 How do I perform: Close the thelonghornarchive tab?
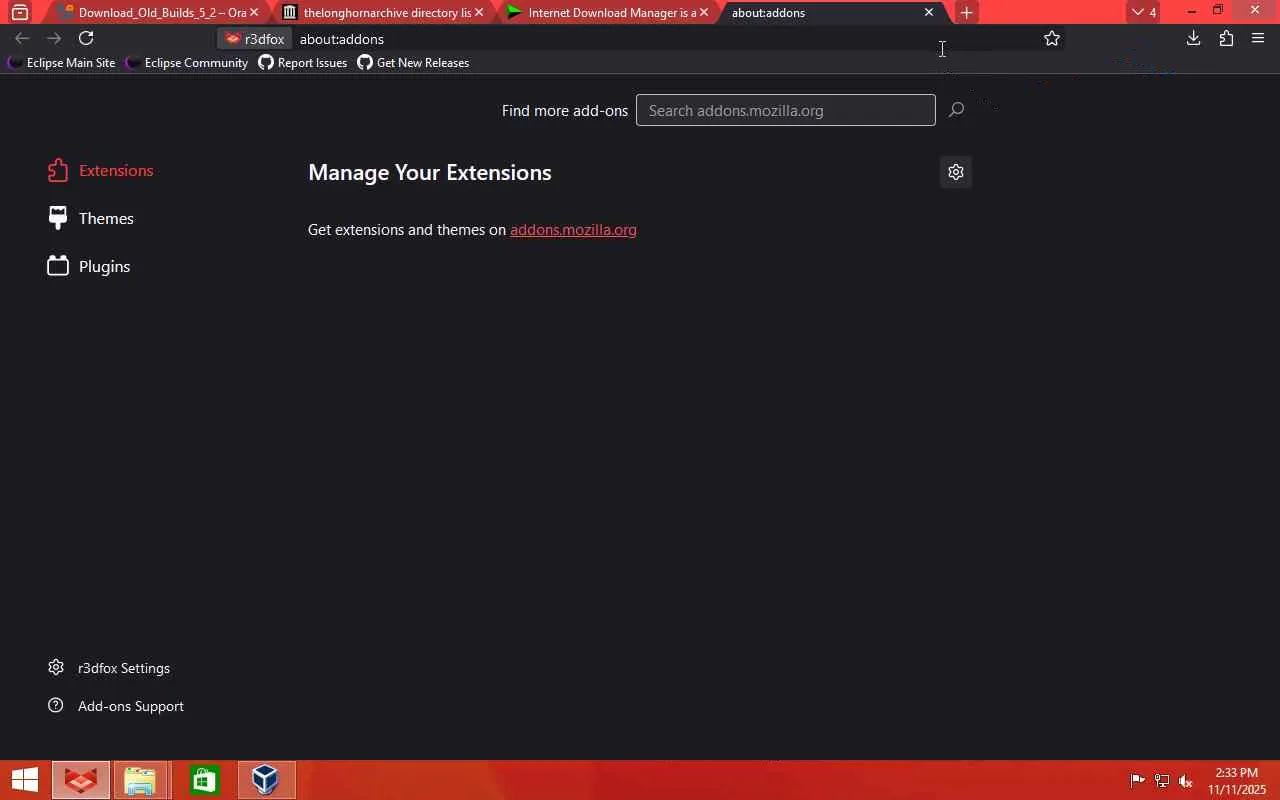coord(479,12)
